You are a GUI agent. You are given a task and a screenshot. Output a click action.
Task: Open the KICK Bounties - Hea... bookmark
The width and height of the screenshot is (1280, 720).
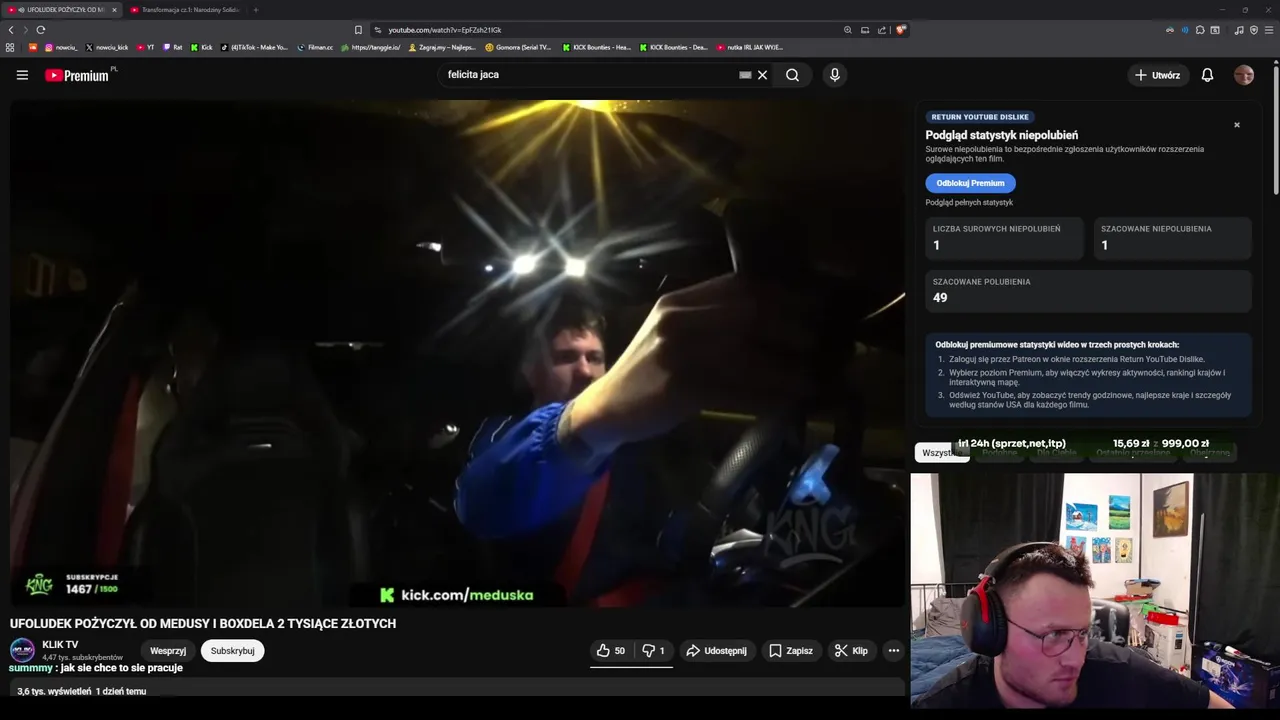tap(596, 47)
